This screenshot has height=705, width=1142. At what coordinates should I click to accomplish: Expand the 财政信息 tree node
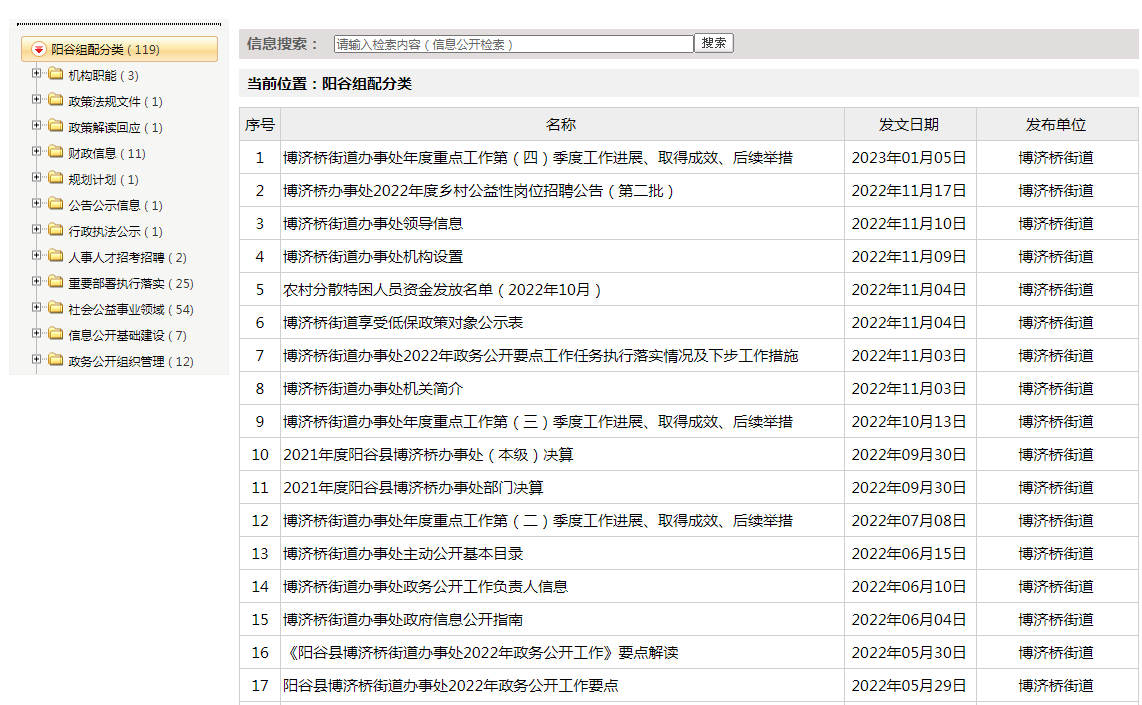click(36, 151)
